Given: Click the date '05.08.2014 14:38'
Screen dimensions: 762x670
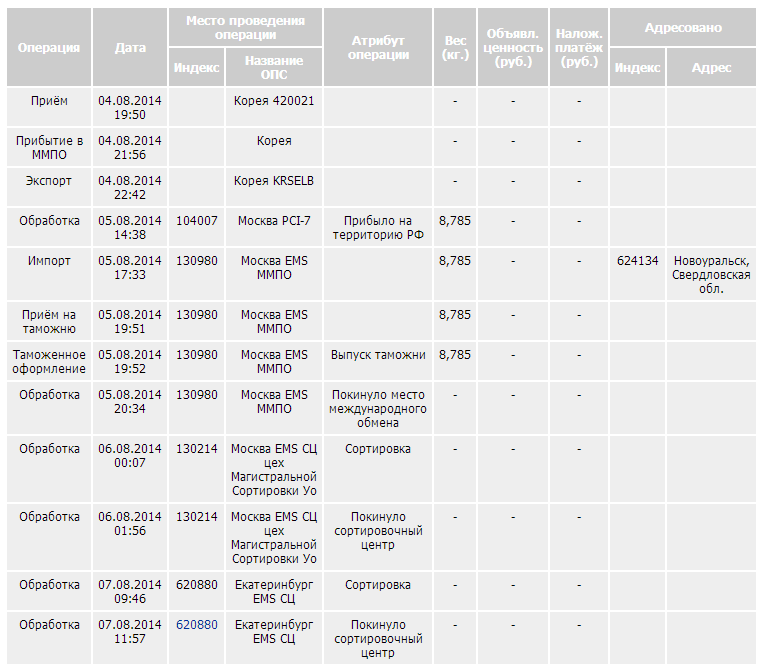Looking at the screenshot, I should 130,227.
